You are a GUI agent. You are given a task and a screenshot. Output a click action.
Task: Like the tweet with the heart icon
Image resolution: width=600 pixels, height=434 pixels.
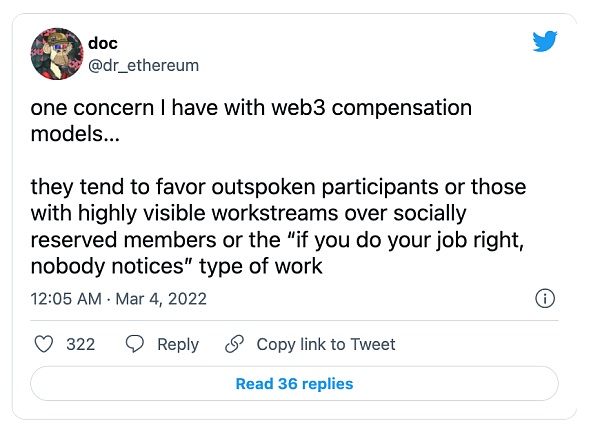coord(43,344)
